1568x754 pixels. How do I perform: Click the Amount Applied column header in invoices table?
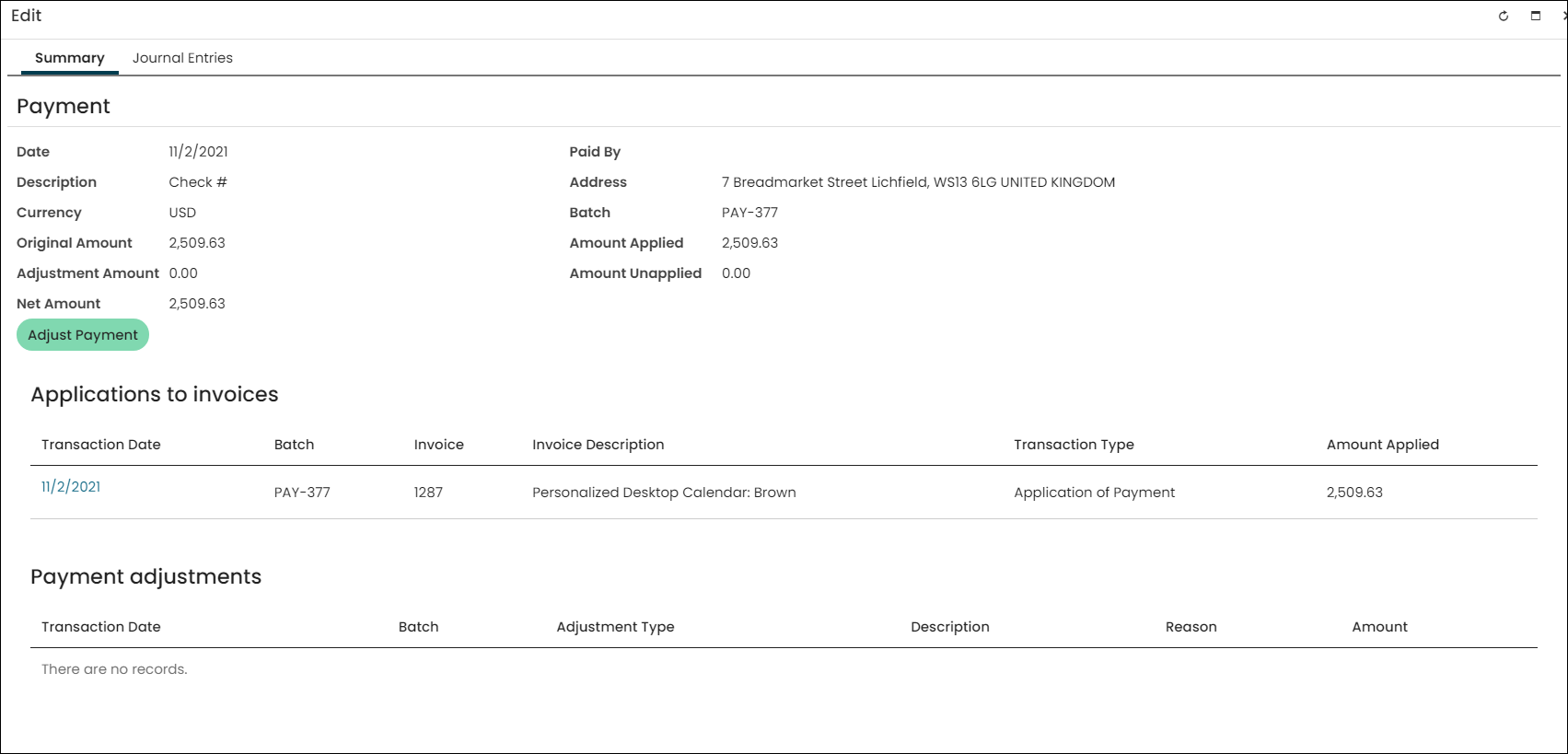1383,445
